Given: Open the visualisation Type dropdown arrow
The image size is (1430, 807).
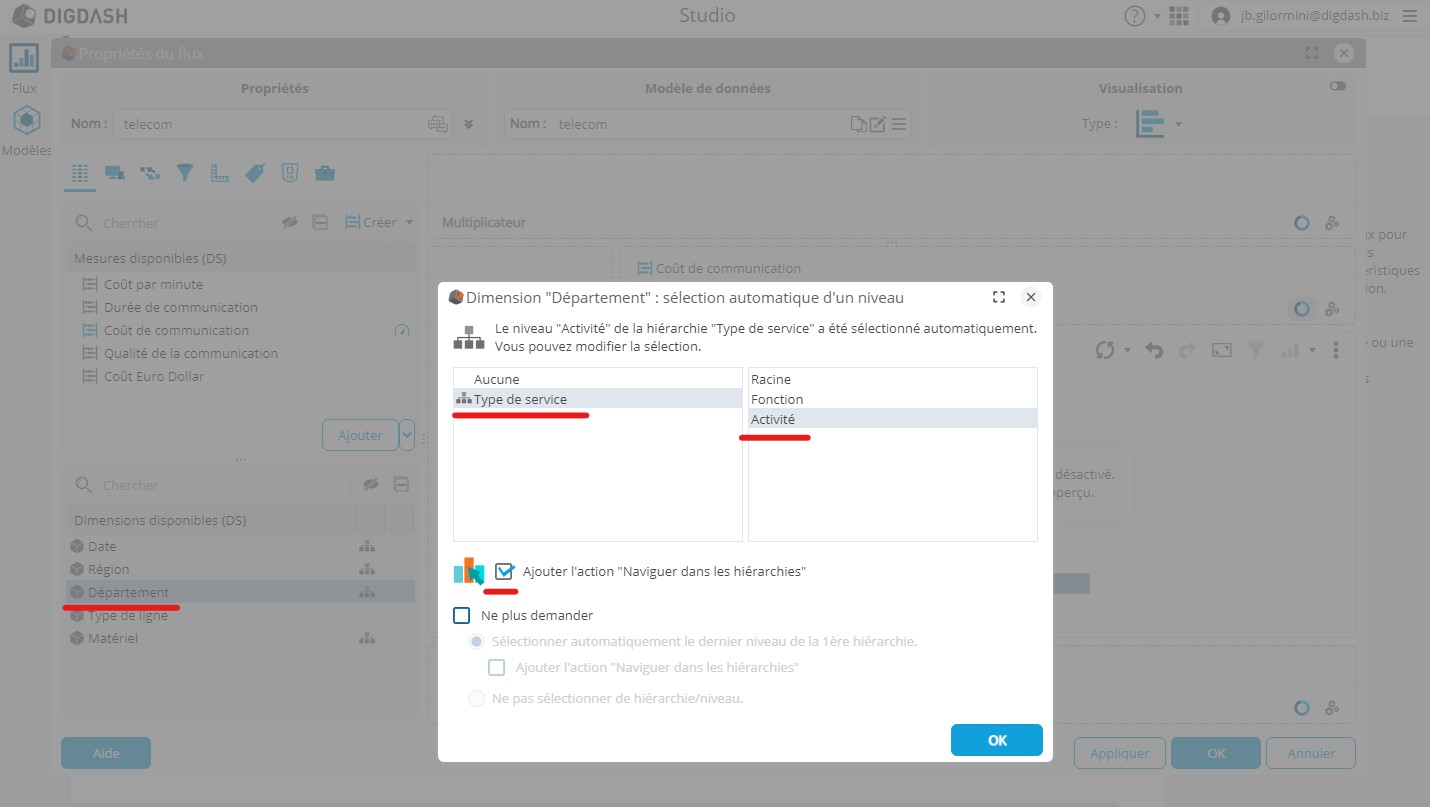Looking at the screenshot, I should tap(1178, 124).
